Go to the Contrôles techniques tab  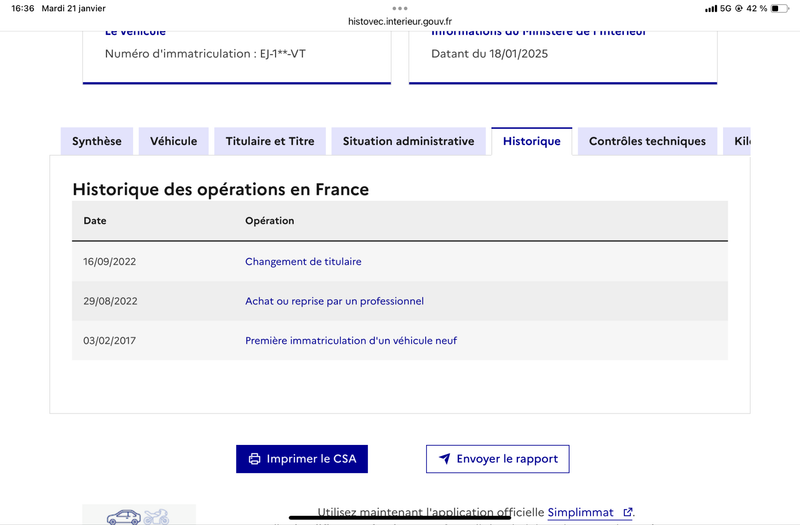coord(647,141)
